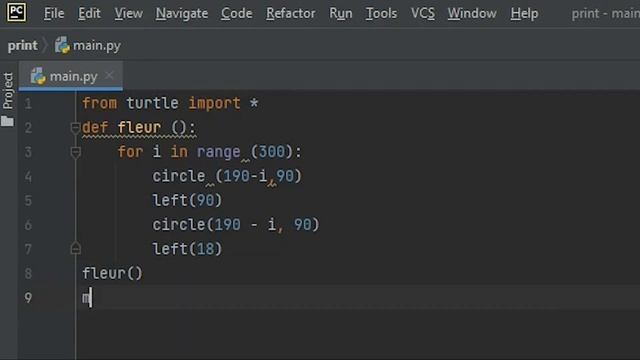Click the print project breadcrumb
Image resolution: width=640 pixels, height=360 pixels.
point(22,45)
